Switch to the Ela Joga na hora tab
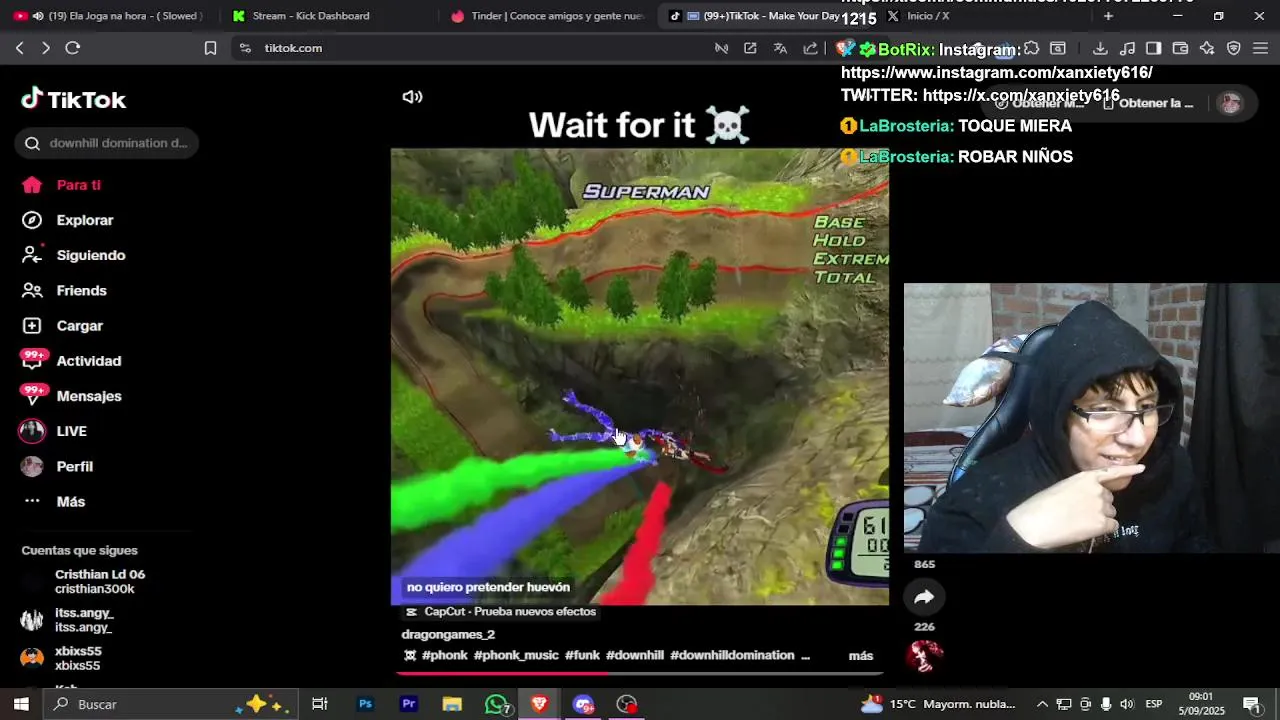Screen dimensions: 1280x720 click(108, 16)
